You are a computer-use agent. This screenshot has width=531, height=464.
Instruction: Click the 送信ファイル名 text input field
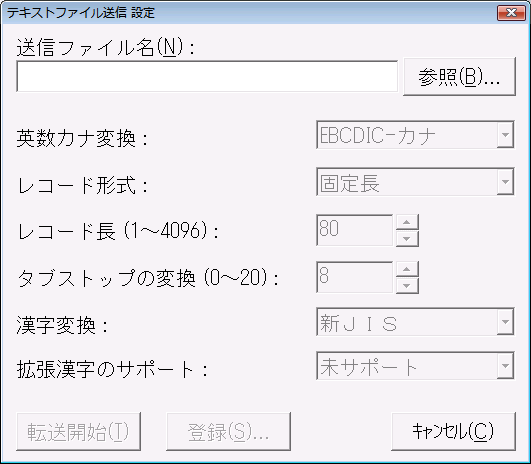pos(207,77)
